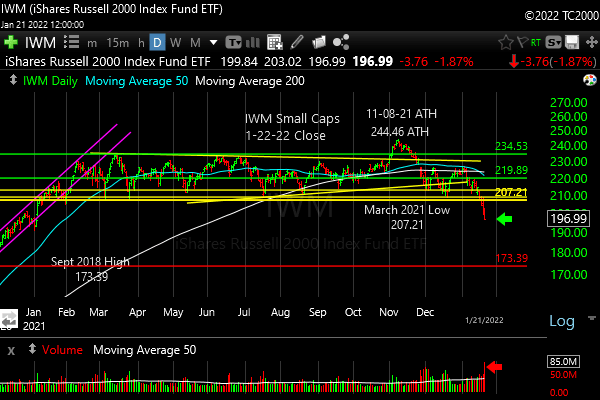Click the red net change arrow icon
Viewport: 600px width, 400px height.
coord(514,61)
